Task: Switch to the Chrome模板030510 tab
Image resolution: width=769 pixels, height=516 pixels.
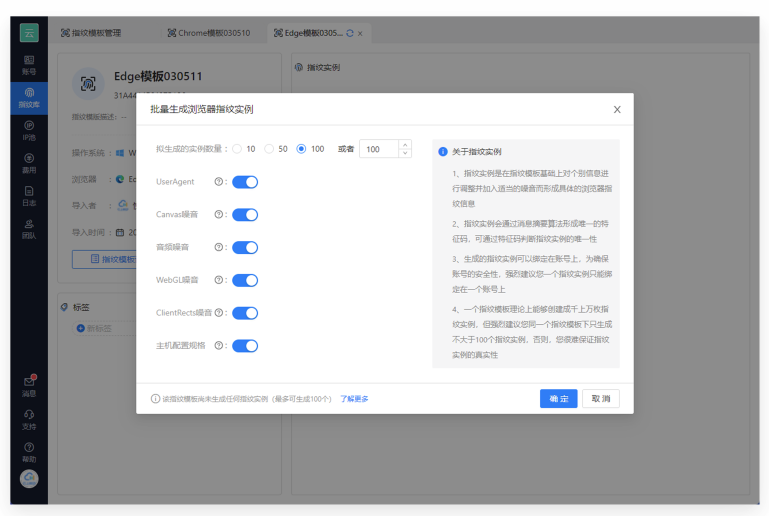Action: pyautogui.click(x=208, y=33)
